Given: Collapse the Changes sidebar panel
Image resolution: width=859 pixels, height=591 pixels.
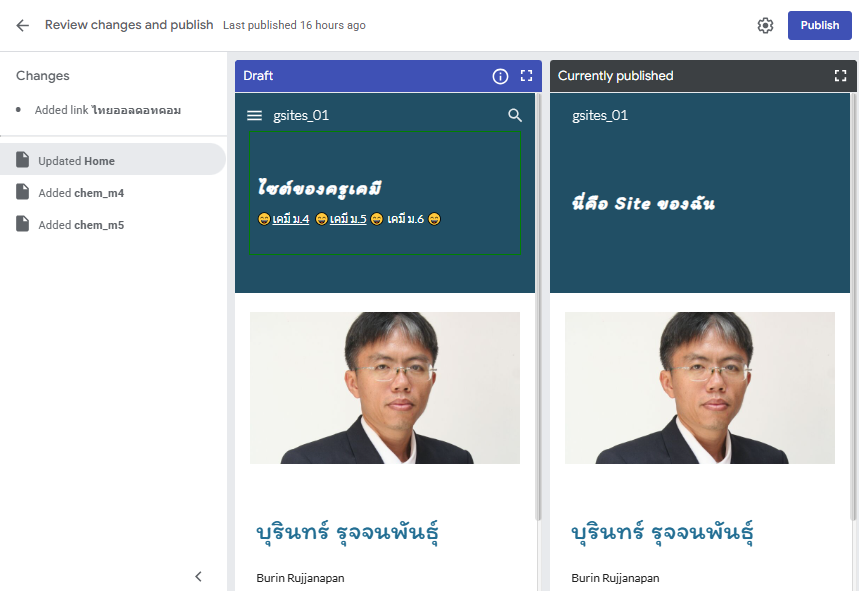Looking at the screenshot, I should (x=198, y=576).
